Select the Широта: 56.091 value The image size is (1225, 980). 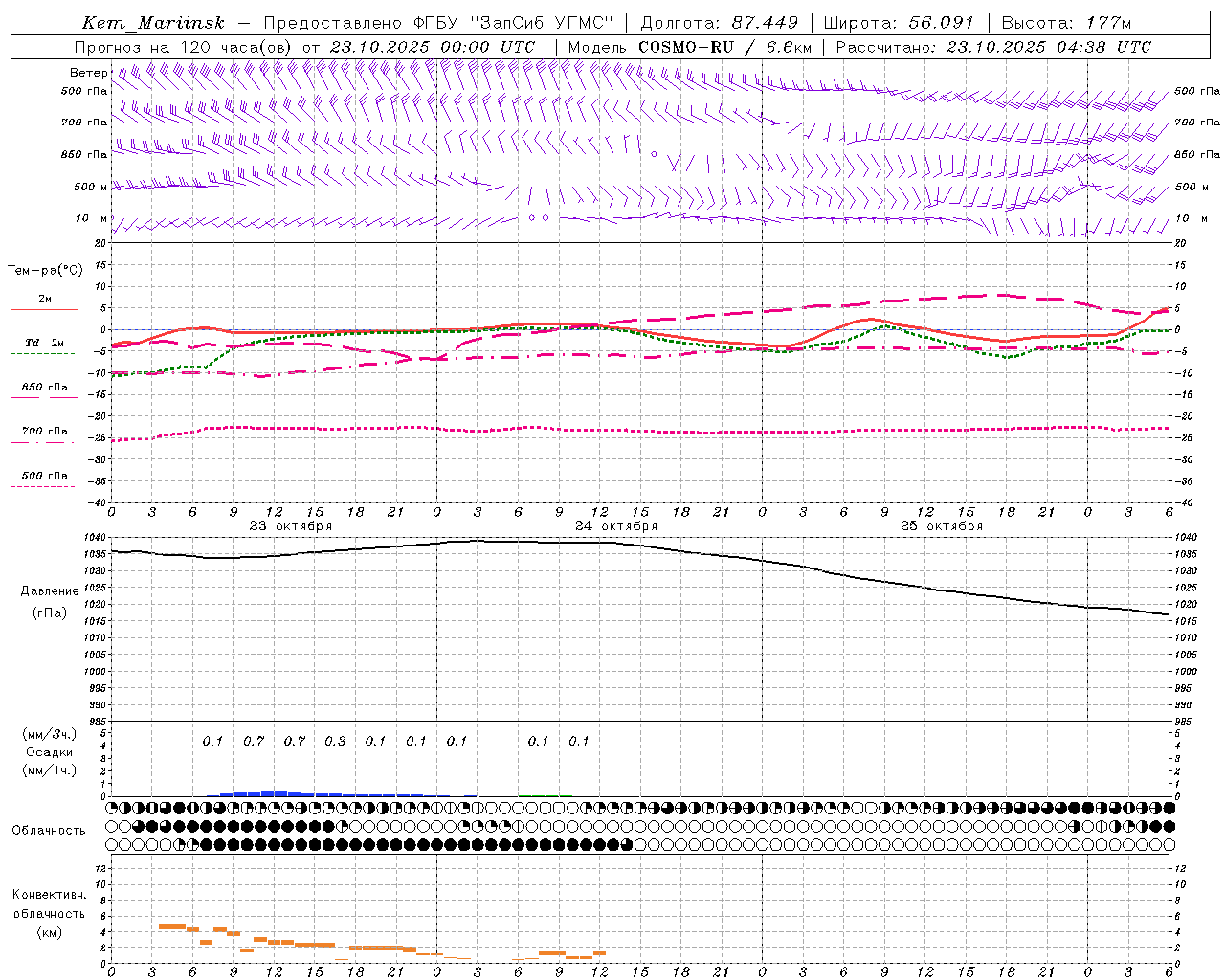[x=899, y=23]
